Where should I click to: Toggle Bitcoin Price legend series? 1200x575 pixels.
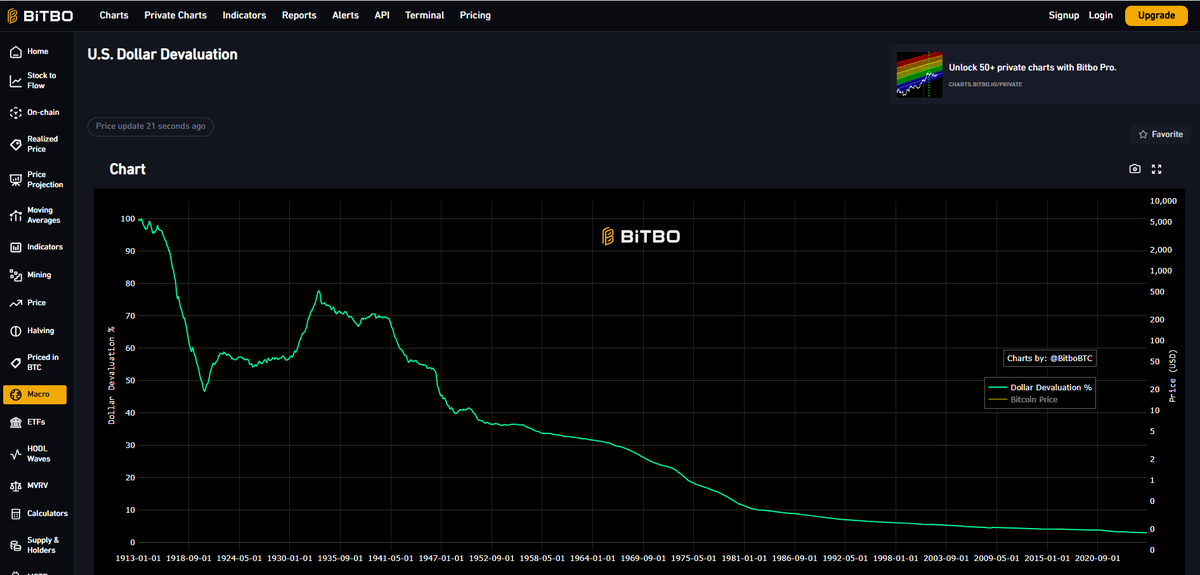coord(1022,399)
